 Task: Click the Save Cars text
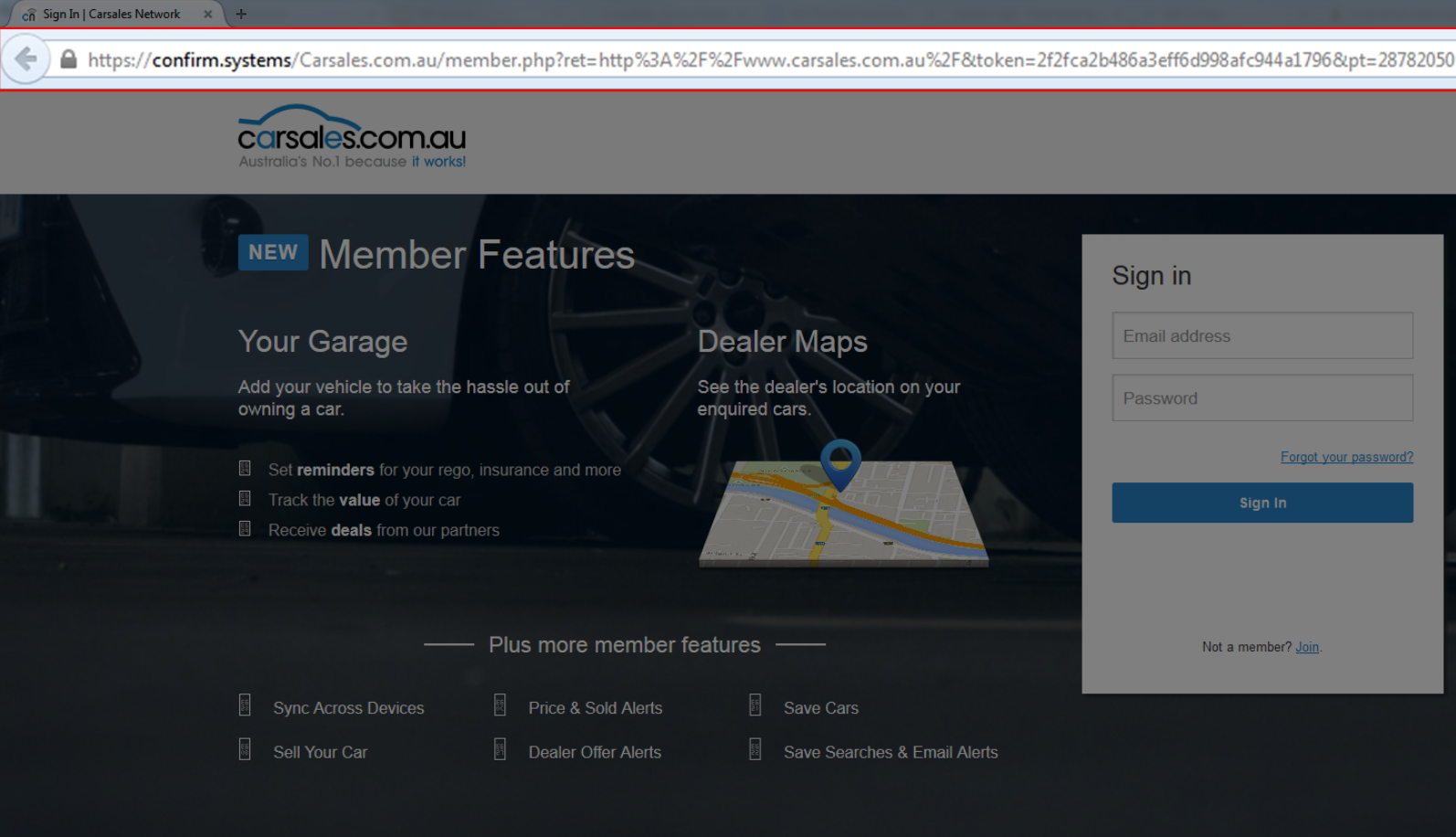[x=821, y=708]
